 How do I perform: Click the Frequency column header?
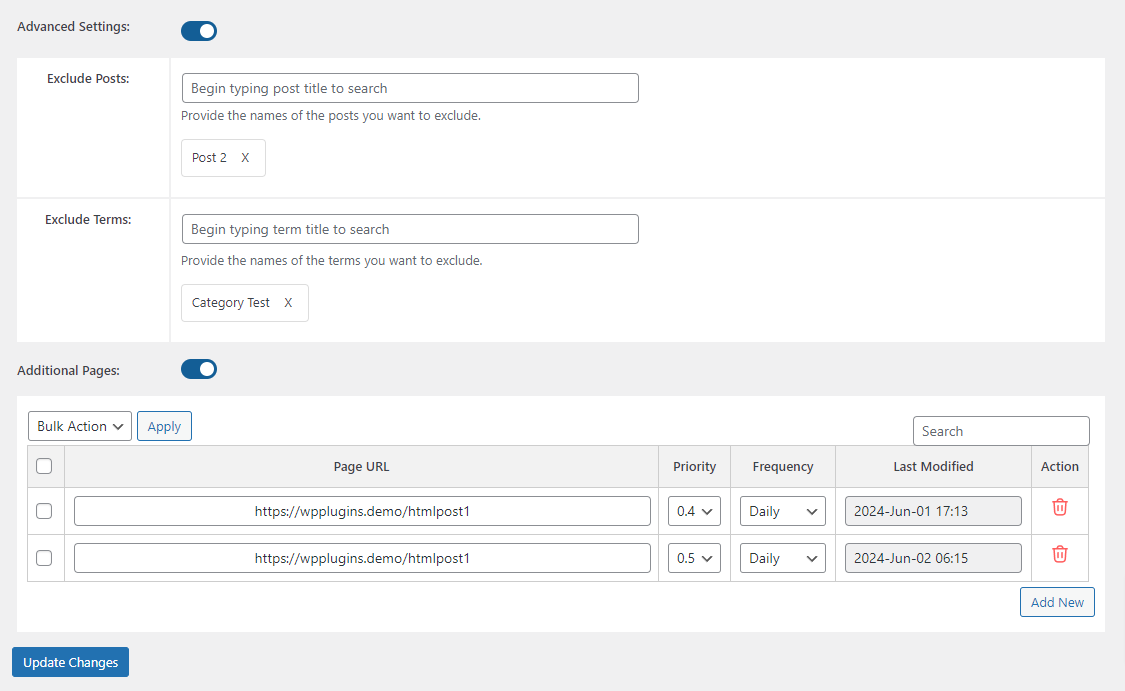[783, 466]
